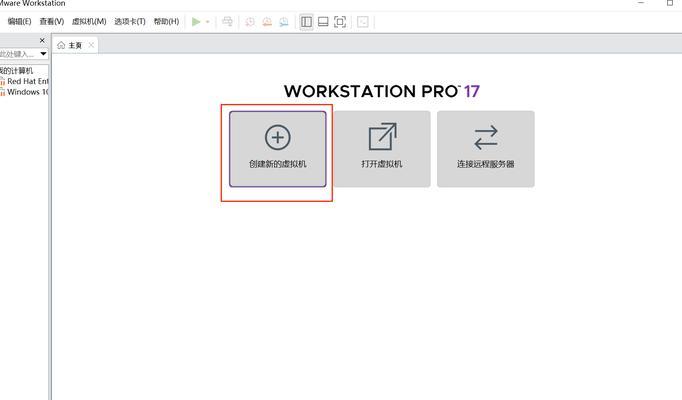Open the 帮助(H) menu
The height and width of the screenshot is (400, 682).
[166, 21]
